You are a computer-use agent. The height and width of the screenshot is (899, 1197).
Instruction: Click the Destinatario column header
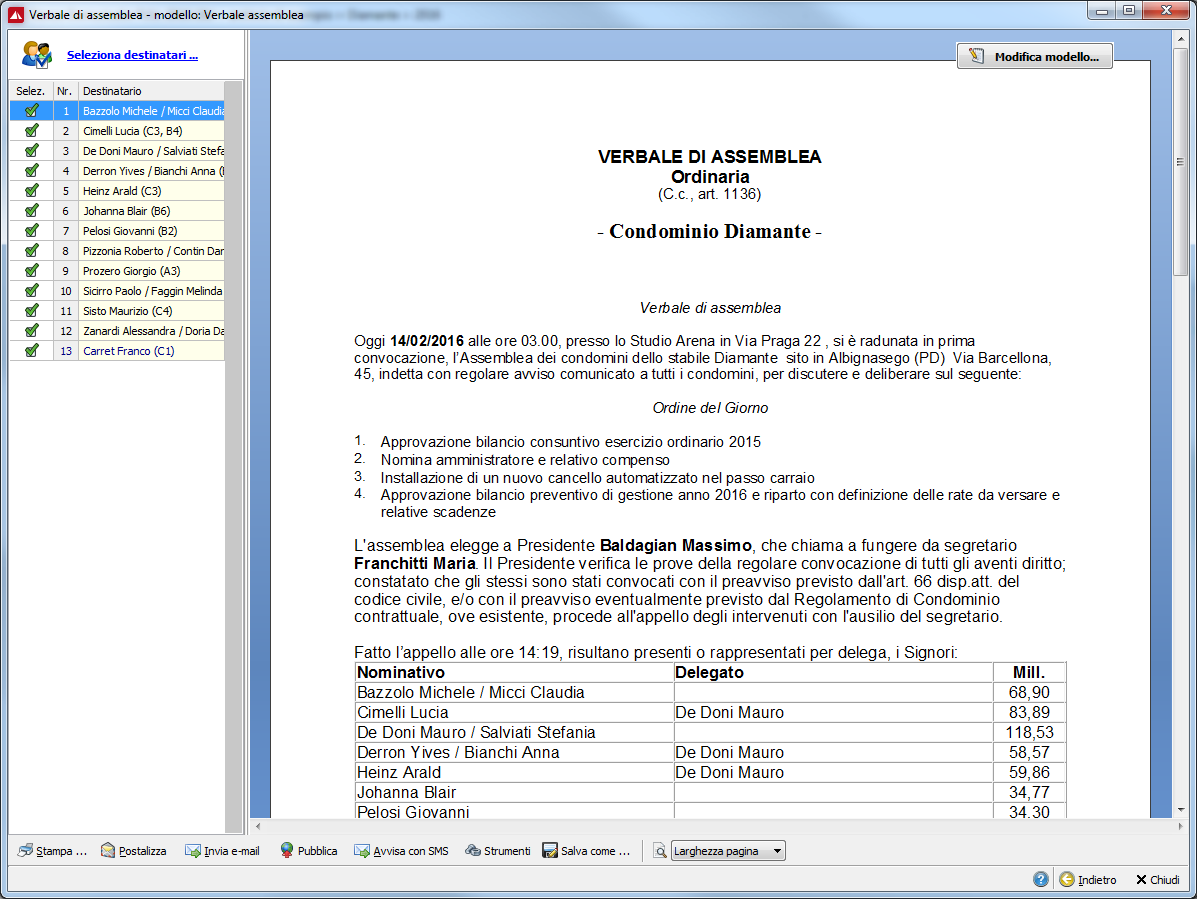(153, 91)
